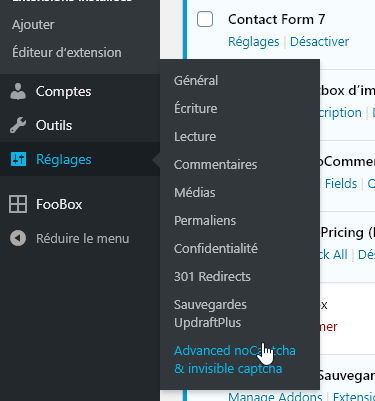
Task: Open the Général settings submenu item
Action: pos(196,81)
